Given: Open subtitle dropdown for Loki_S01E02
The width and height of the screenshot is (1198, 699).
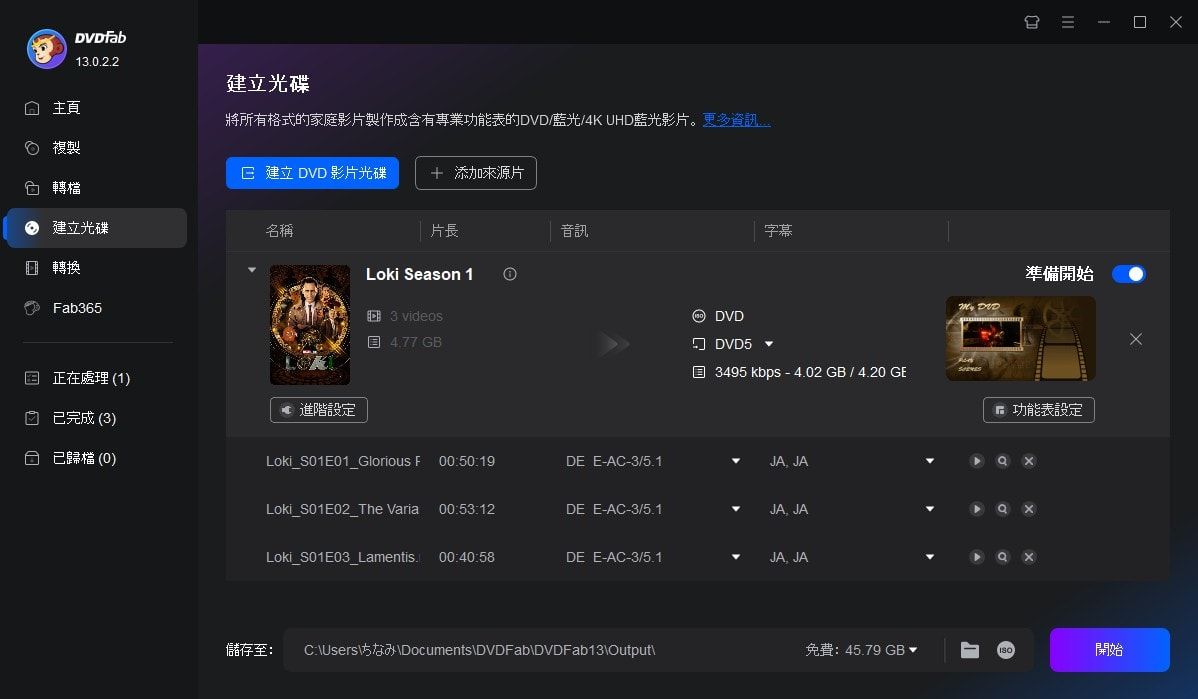Looking at the screenshot, I should 930,509.
